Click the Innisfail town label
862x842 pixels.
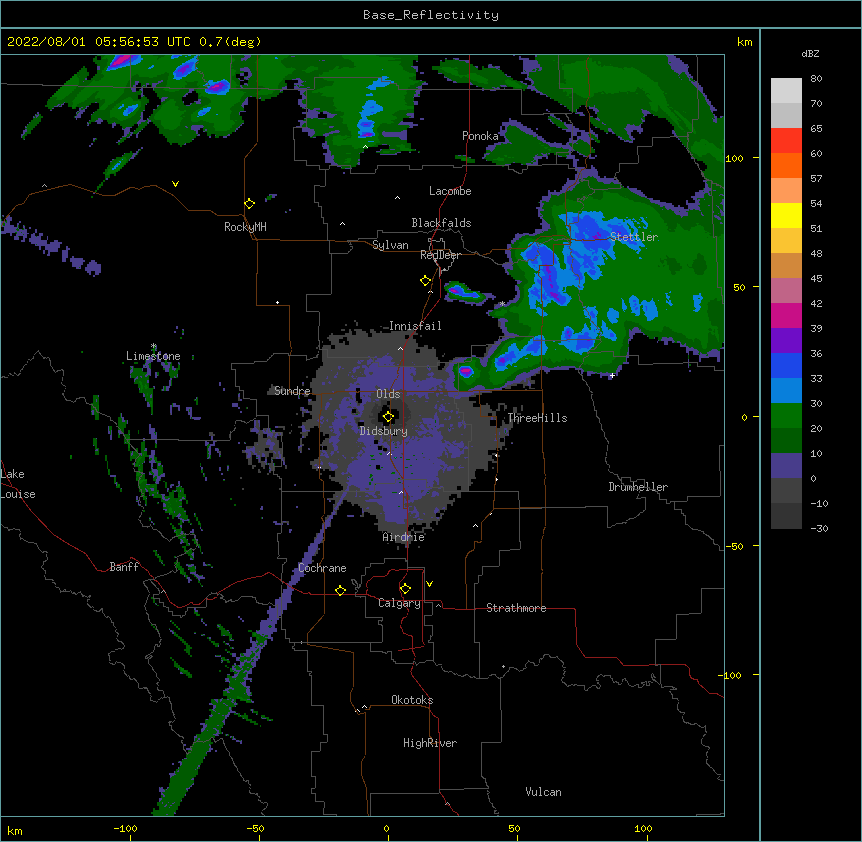tap(415, 326)
